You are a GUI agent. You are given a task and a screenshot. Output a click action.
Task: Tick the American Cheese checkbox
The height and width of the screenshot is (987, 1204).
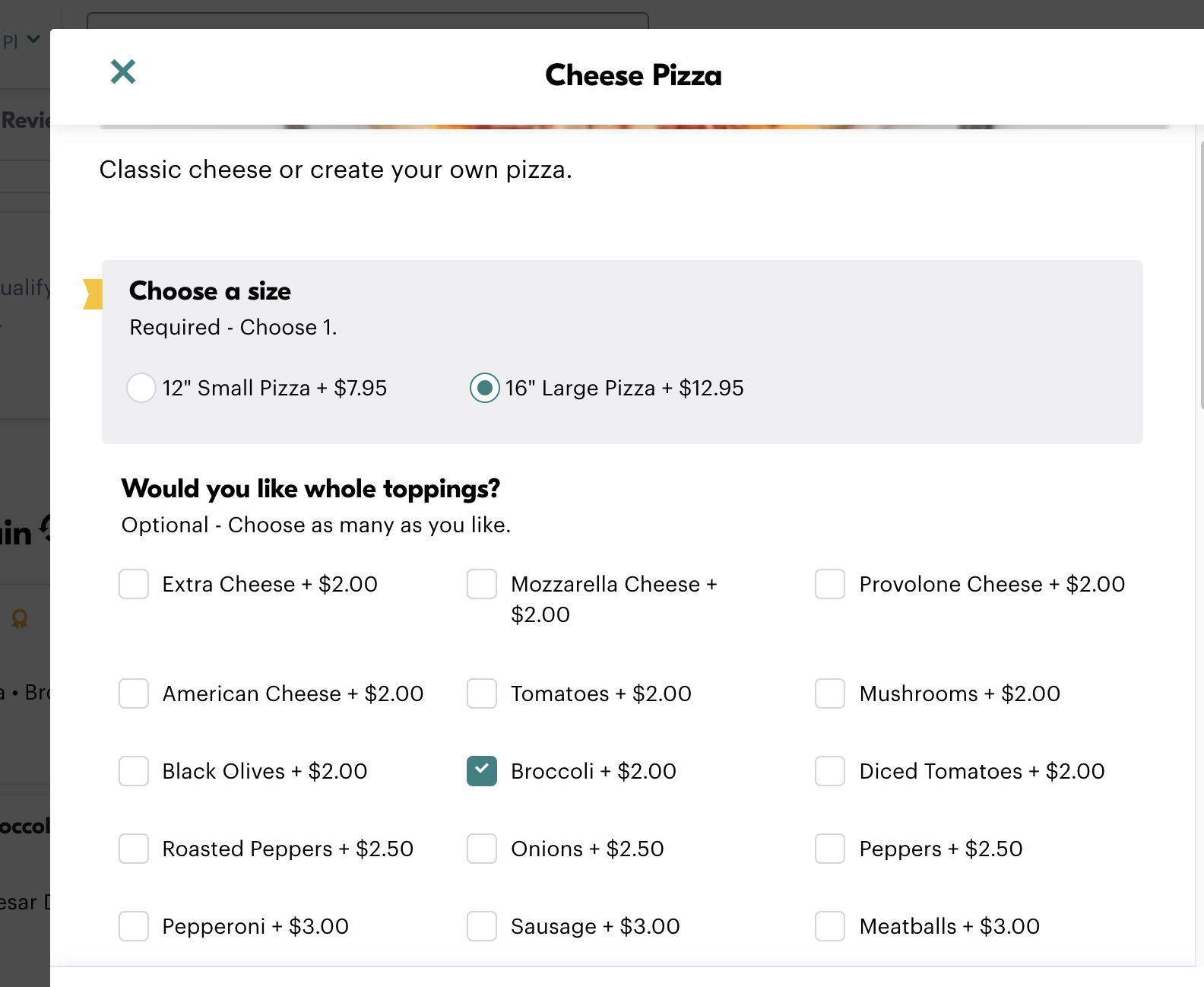(134, 693)
